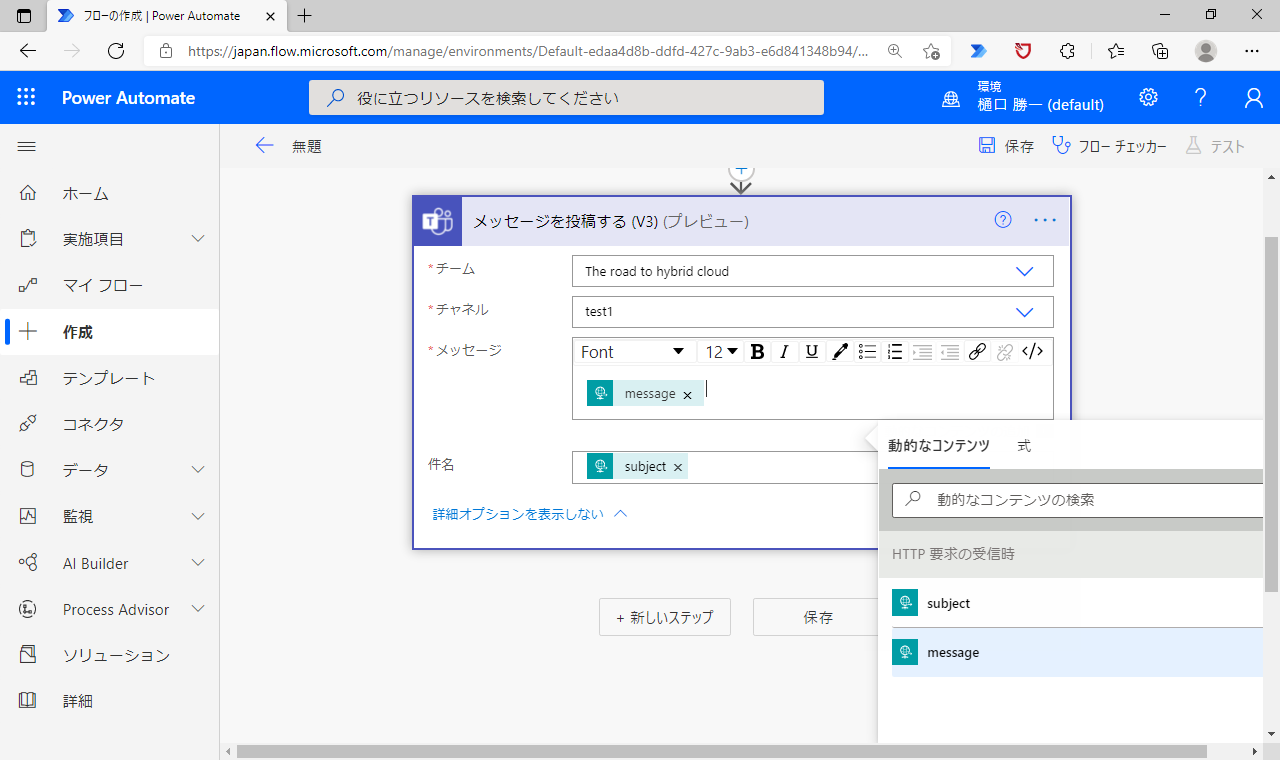Open 実施項目 in the sidebar
This screenshot has height=760, width=1280.
pyautogui.click(x=93, y=239)
